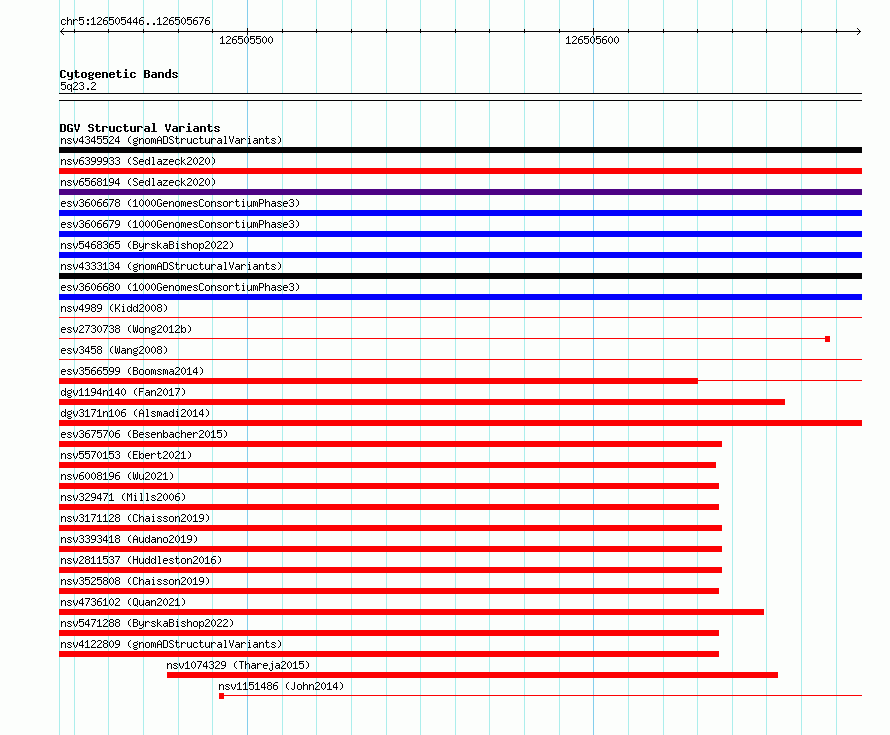Click the left arrow of the ruler
Screen dimensions: 890x735
63,32
